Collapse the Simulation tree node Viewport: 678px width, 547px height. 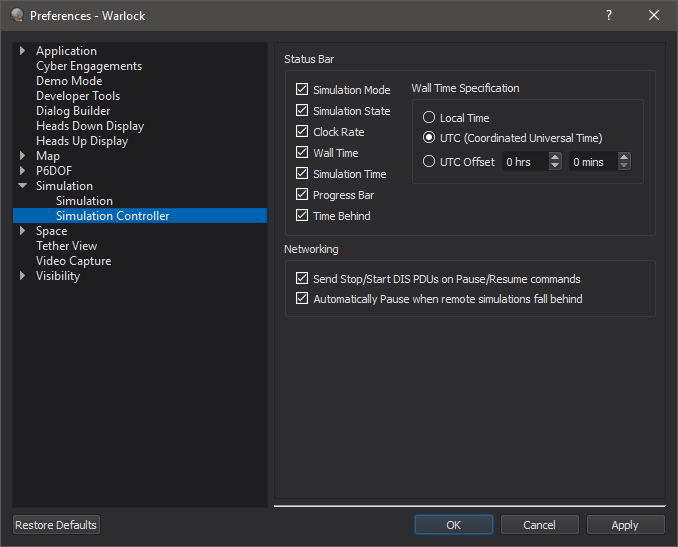pos(22,186)
